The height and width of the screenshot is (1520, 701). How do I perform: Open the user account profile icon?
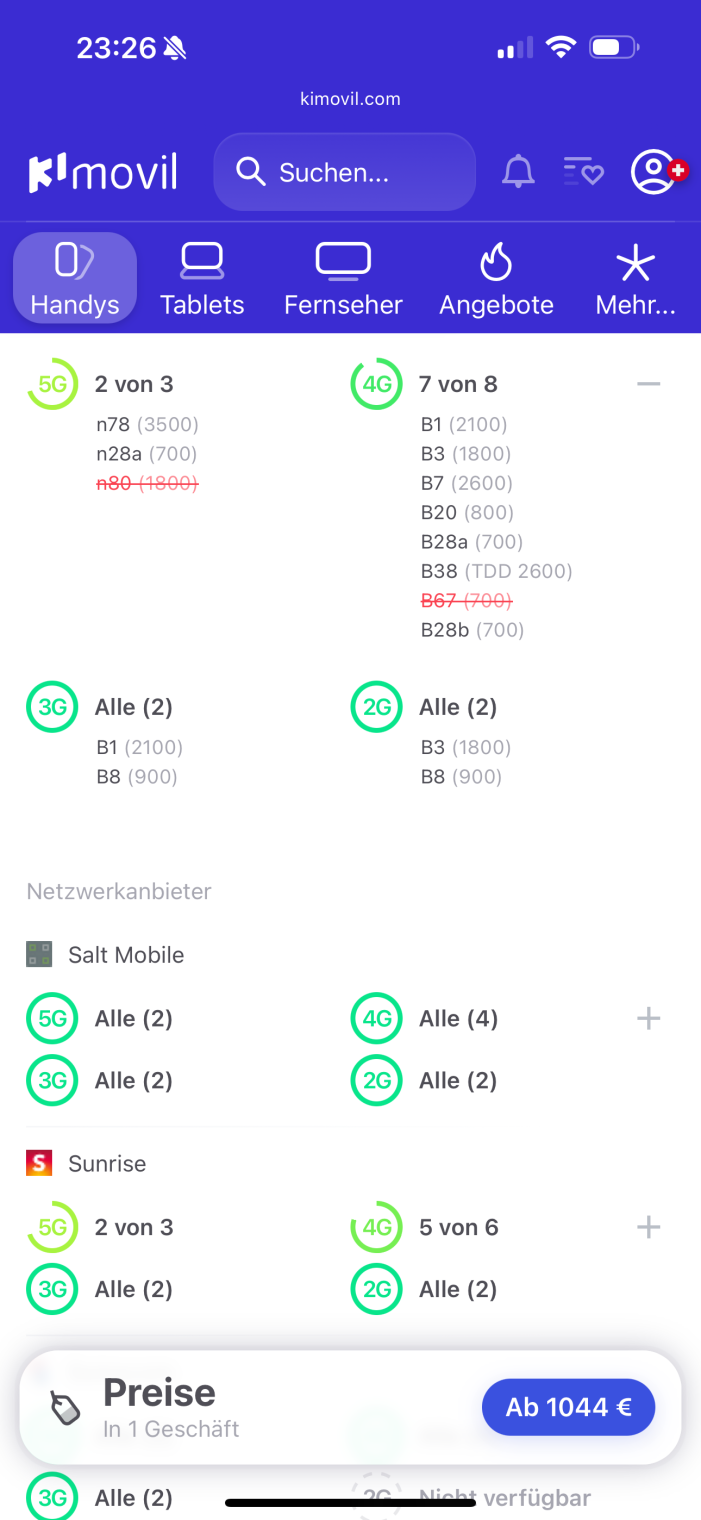tap(654, 173)
